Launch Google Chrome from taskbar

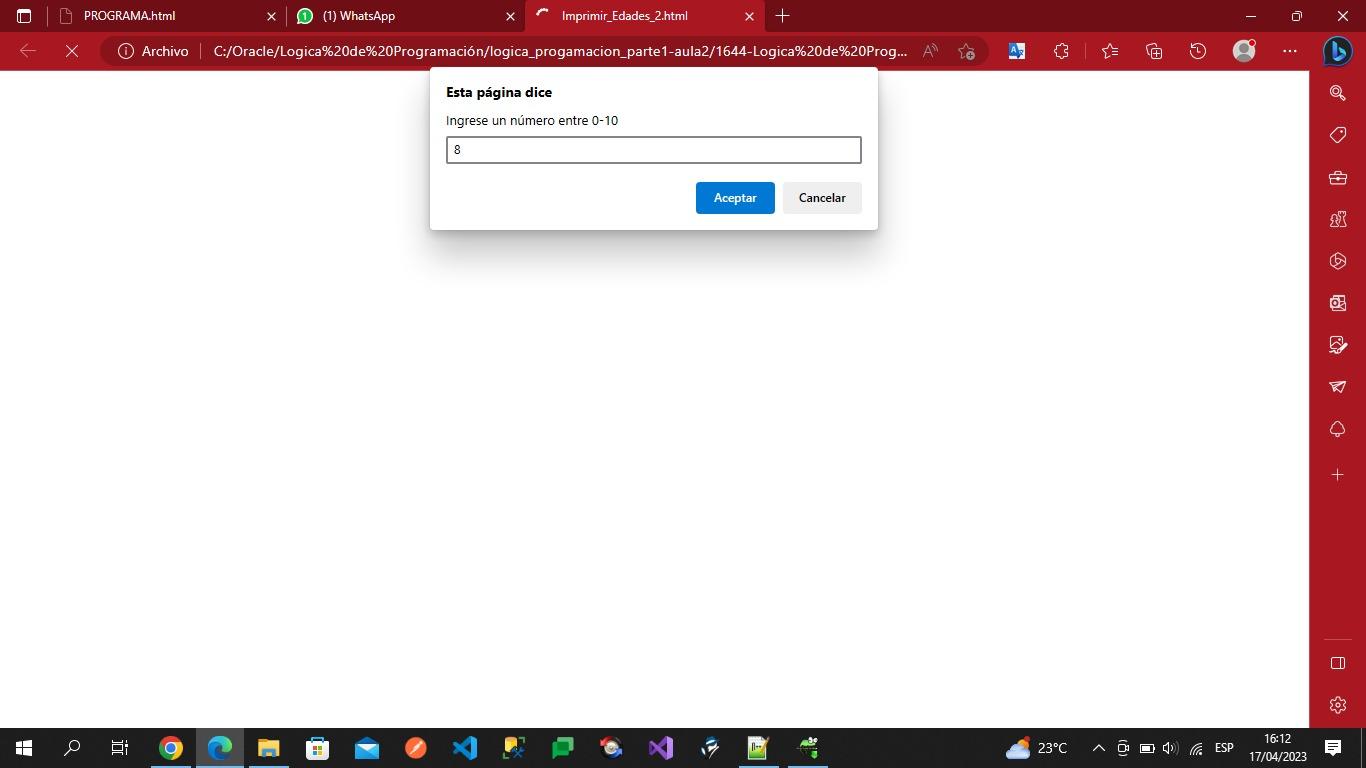click(171, 748)
